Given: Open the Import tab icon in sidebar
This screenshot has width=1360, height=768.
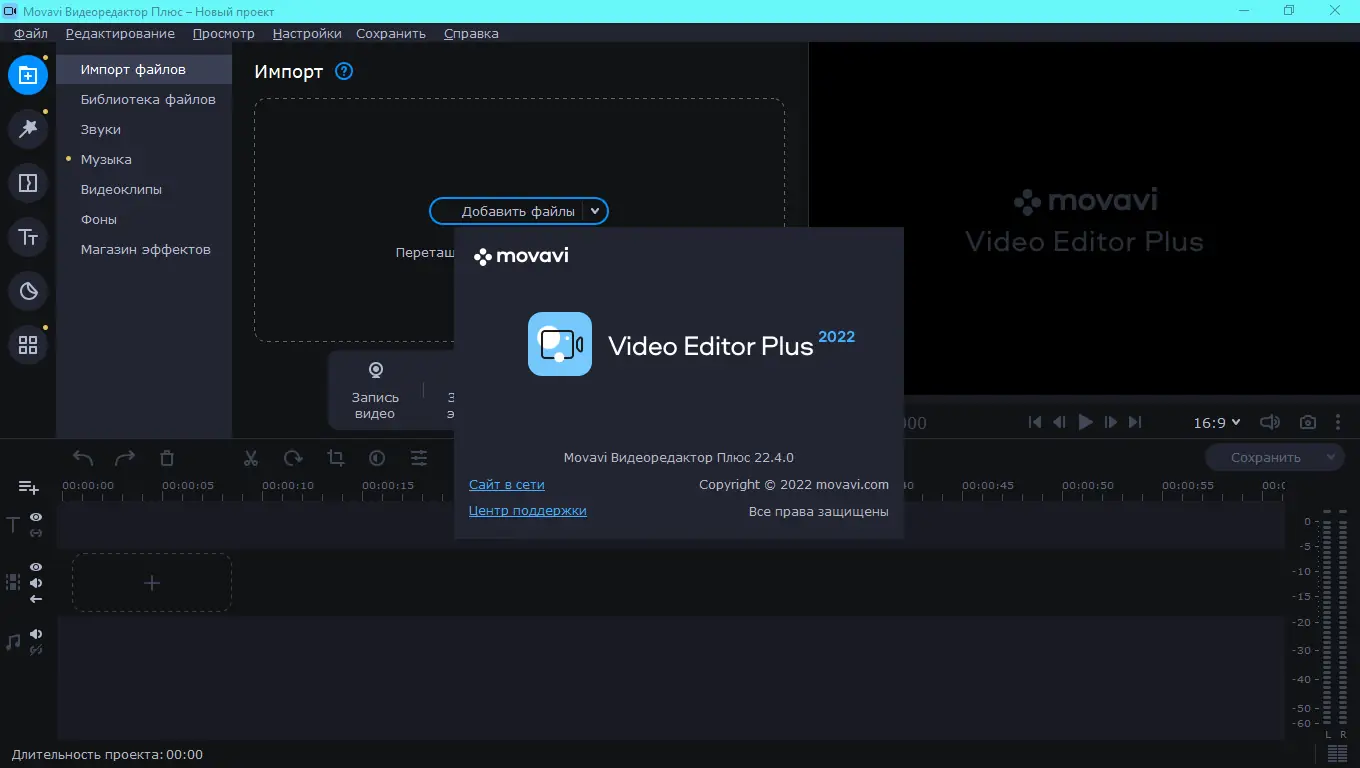Looking at the screenshot, I should click(x=28, y=75).
